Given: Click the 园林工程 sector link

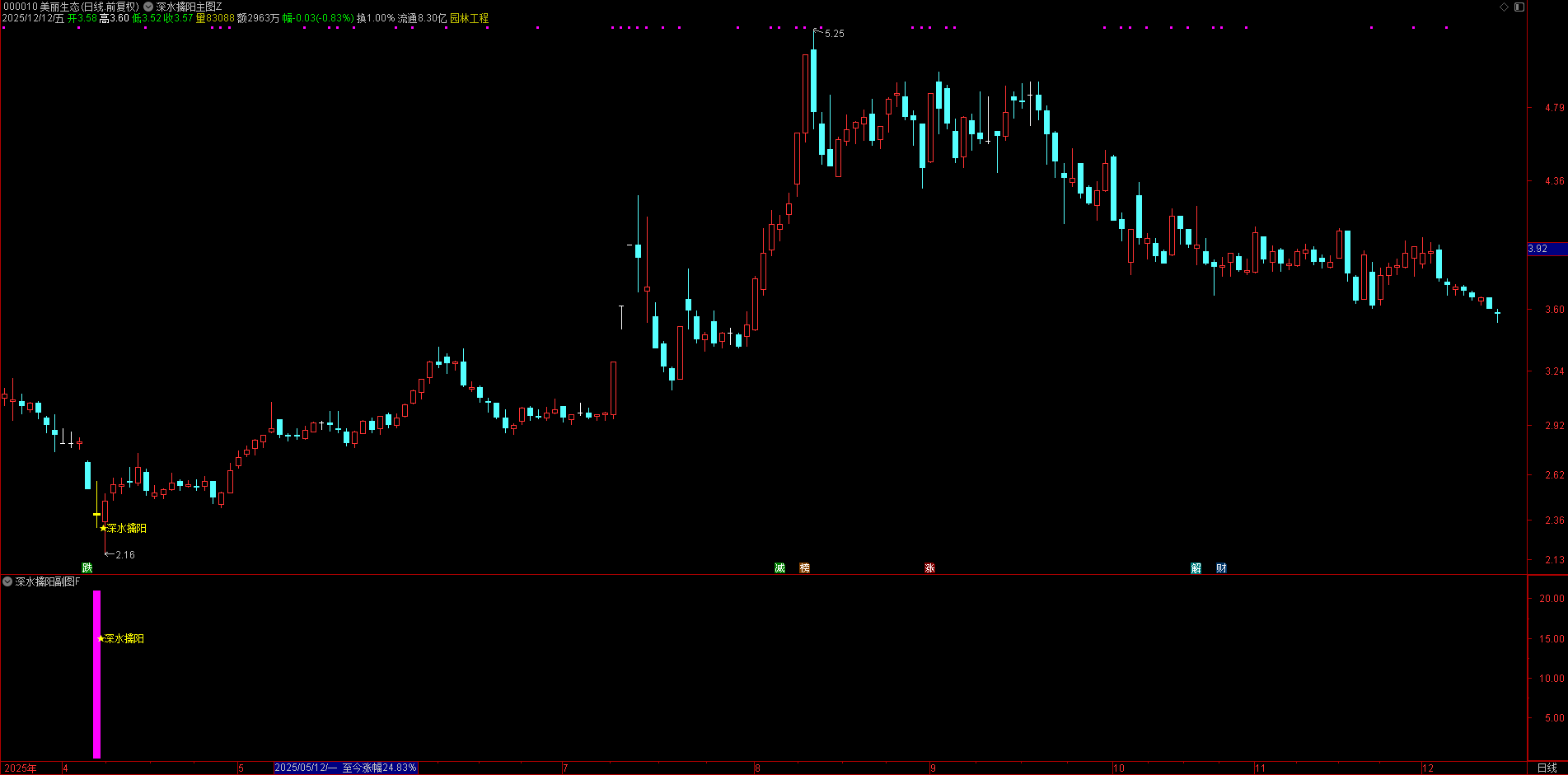Looking at the screenshot, I should click(x=469, y=18).
